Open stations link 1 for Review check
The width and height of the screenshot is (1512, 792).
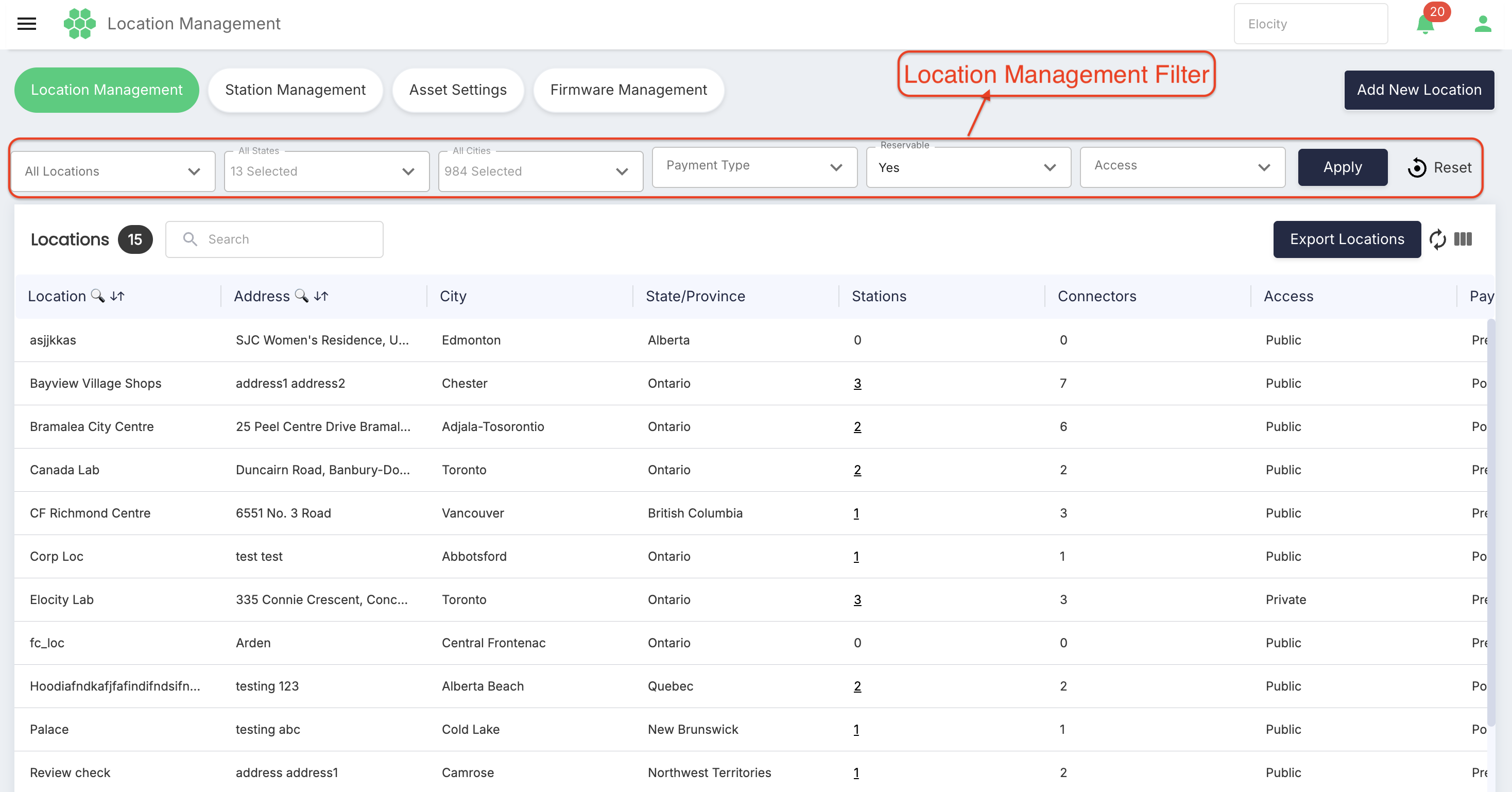tap(856, 773)
